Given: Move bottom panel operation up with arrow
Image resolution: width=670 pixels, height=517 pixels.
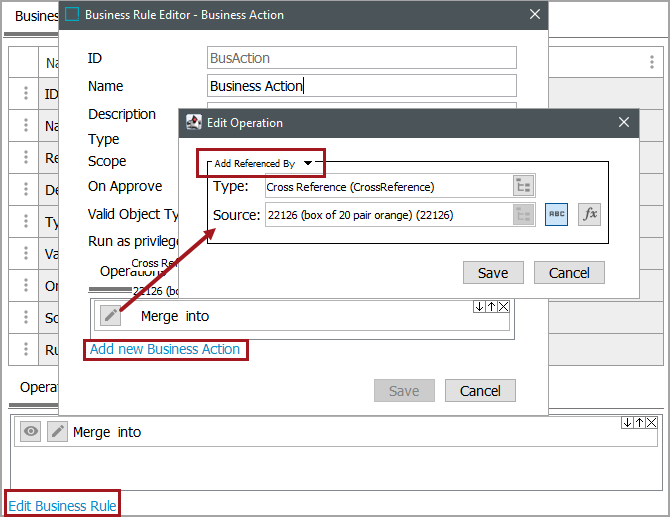Looking at the screenshot, I should pyautogui.click(x=638, y=423).
